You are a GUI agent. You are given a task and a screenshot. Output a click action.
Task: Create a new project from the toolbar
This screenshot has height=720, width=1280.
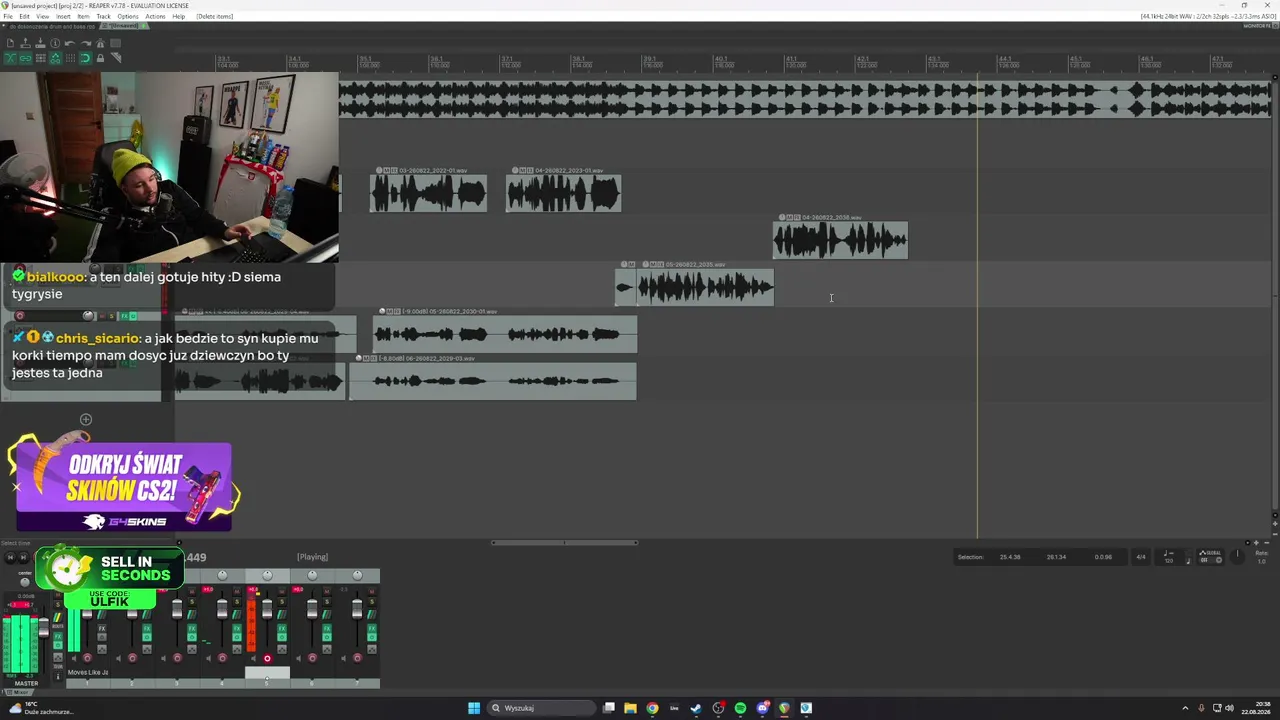(10, 43)
